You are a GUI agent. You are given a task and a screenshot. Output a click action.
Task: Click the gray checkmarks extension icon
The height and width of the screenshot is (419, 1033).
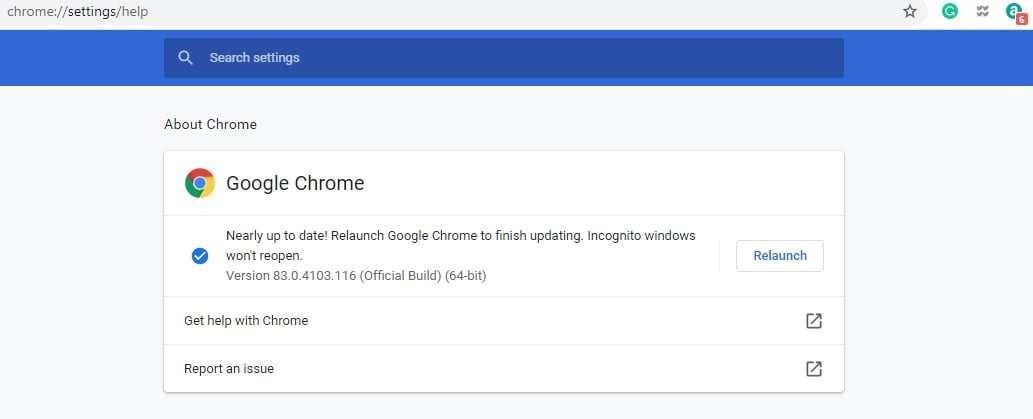coord(982,11)
